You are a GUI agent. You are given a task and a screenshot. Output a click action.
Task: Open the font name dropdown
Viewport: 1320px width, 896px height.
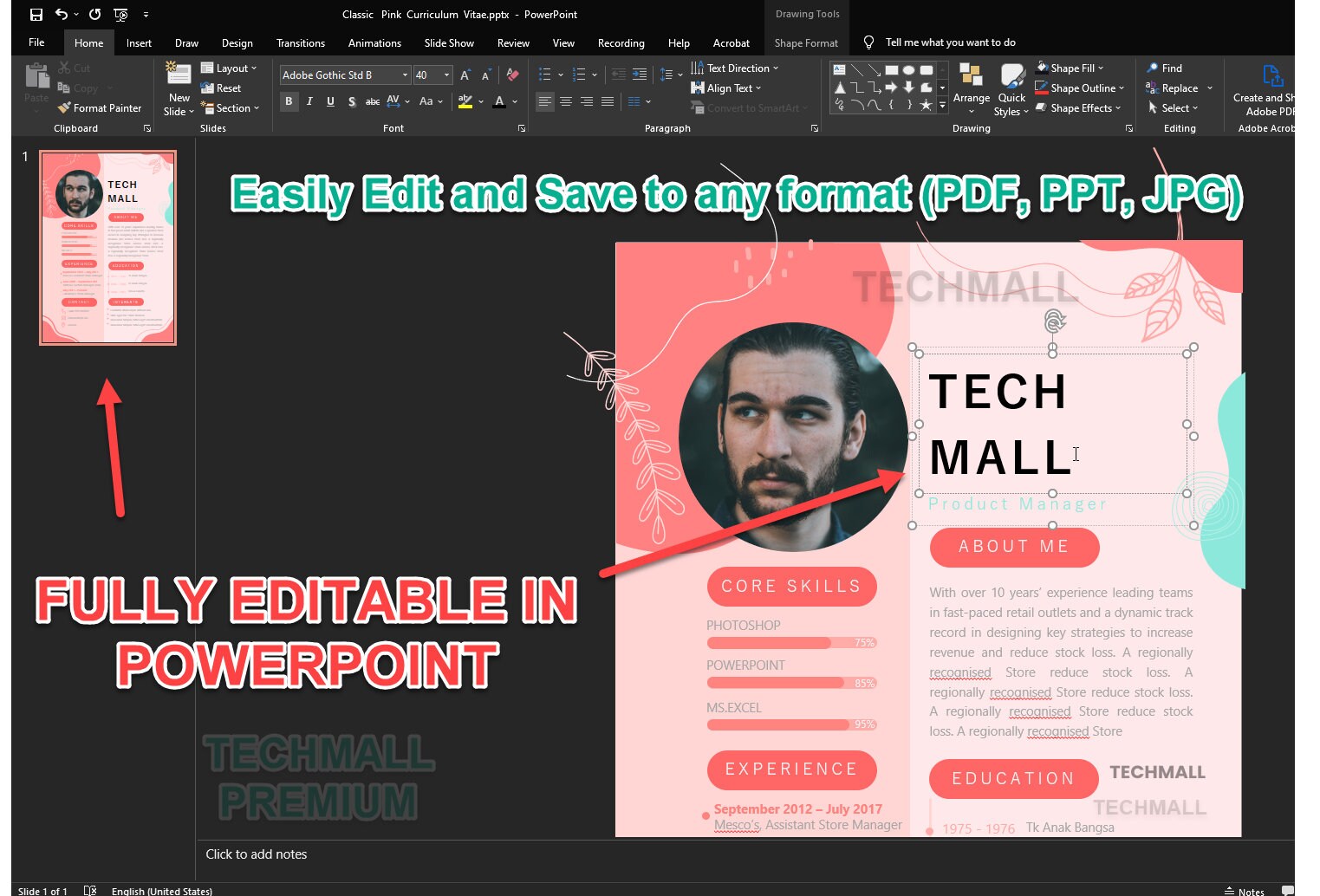point(404,75)
